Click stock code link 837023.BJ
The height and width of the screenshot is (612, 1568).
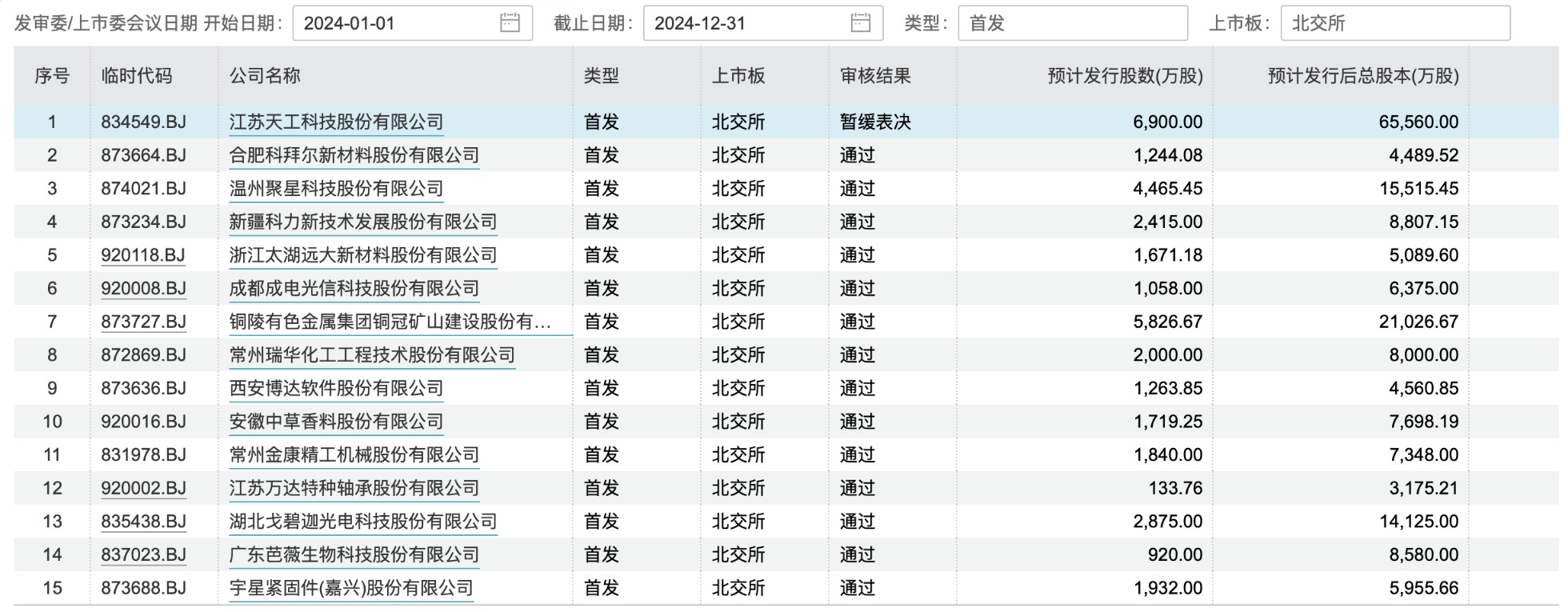pyautogui.click(x=143, y=554)
